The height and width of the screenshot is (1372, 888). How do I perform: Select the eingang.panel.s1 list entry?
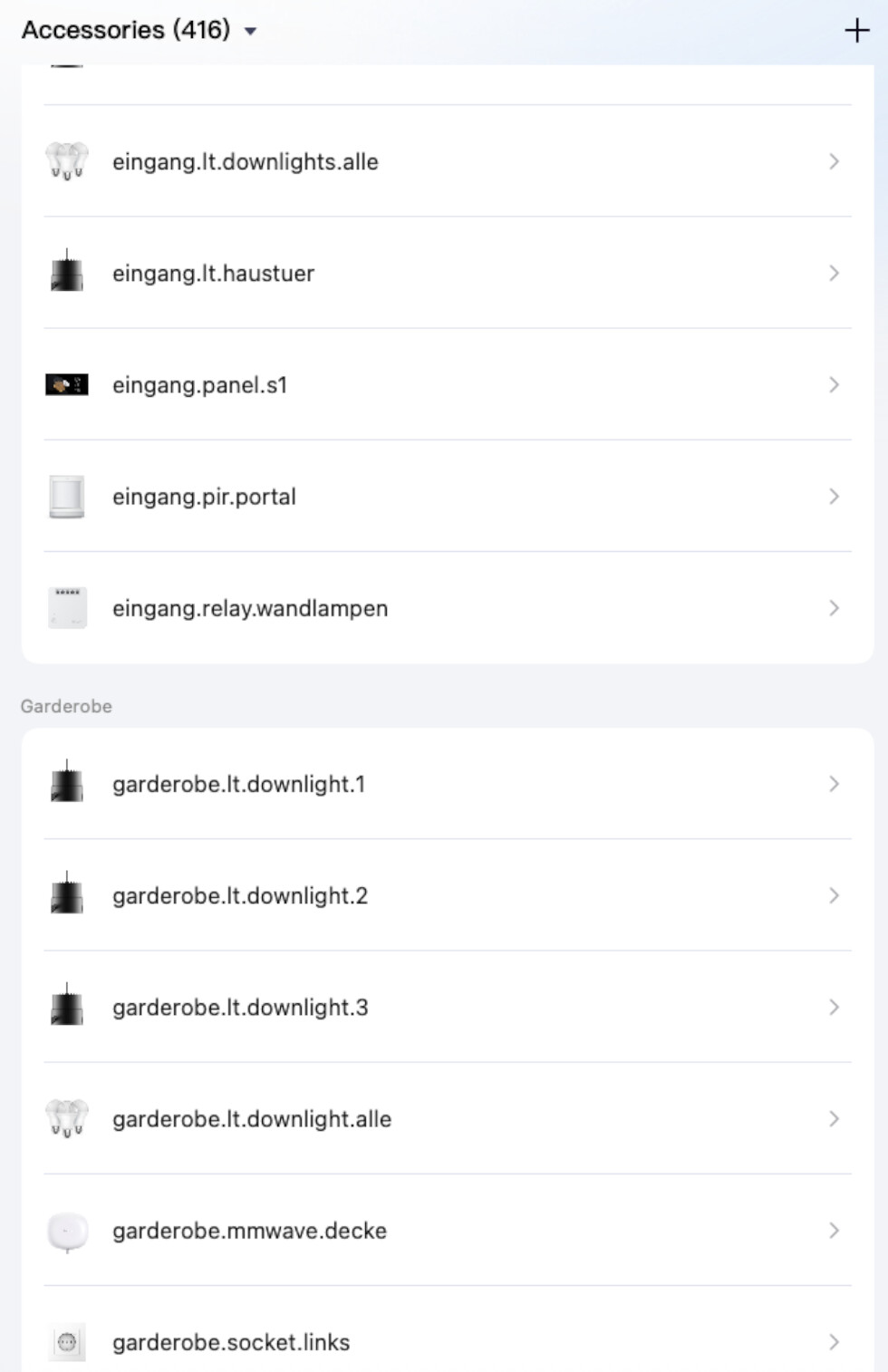[x=199, y=385]
